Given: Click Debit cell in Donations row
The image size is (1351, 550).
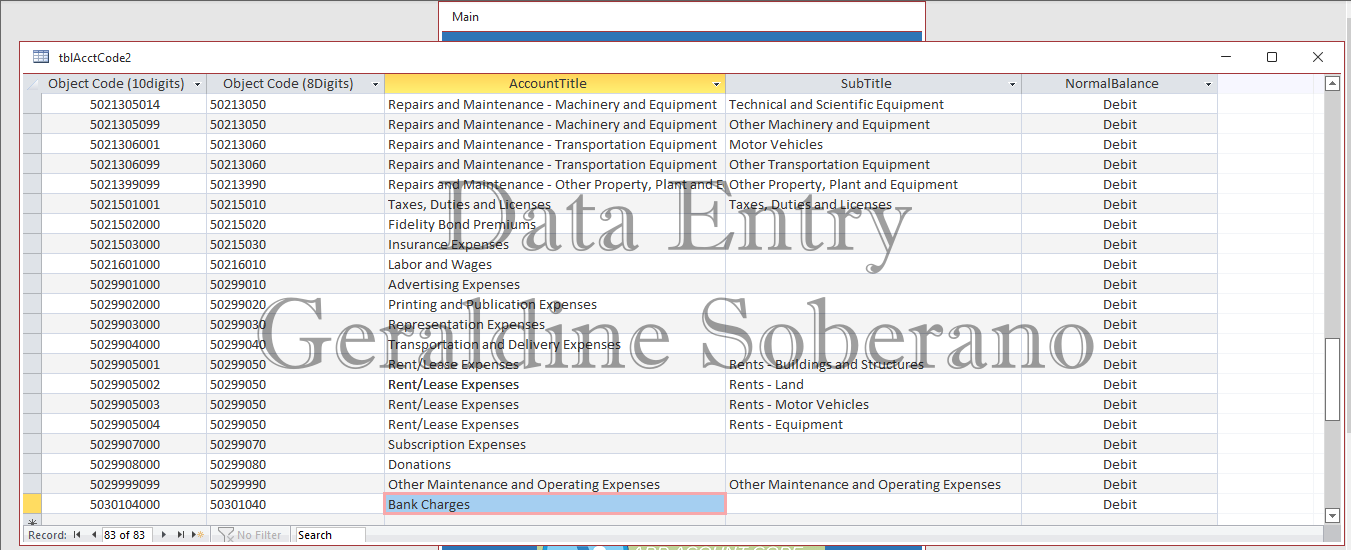Looking at the screenshot, I should point(1120,464).
